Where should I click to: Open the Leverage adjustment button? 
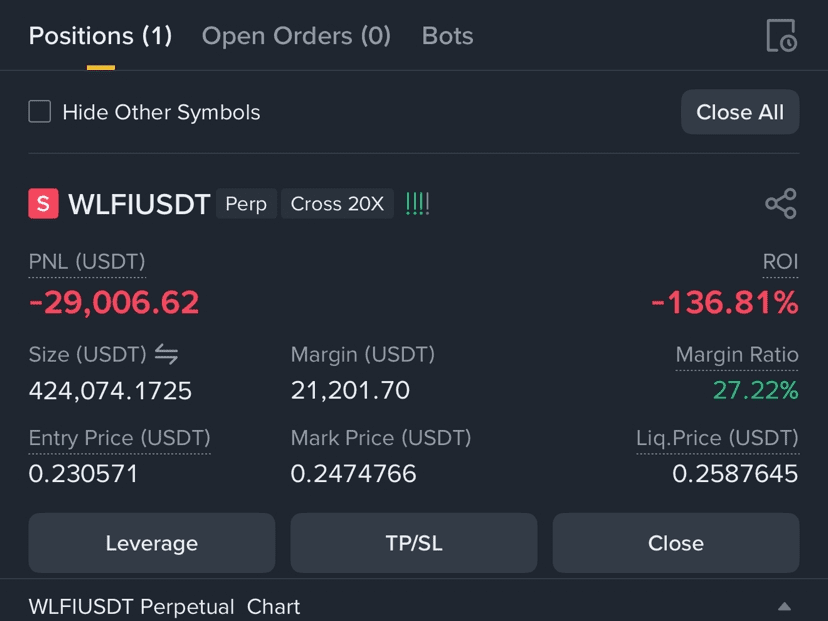[x=152, y=543]
